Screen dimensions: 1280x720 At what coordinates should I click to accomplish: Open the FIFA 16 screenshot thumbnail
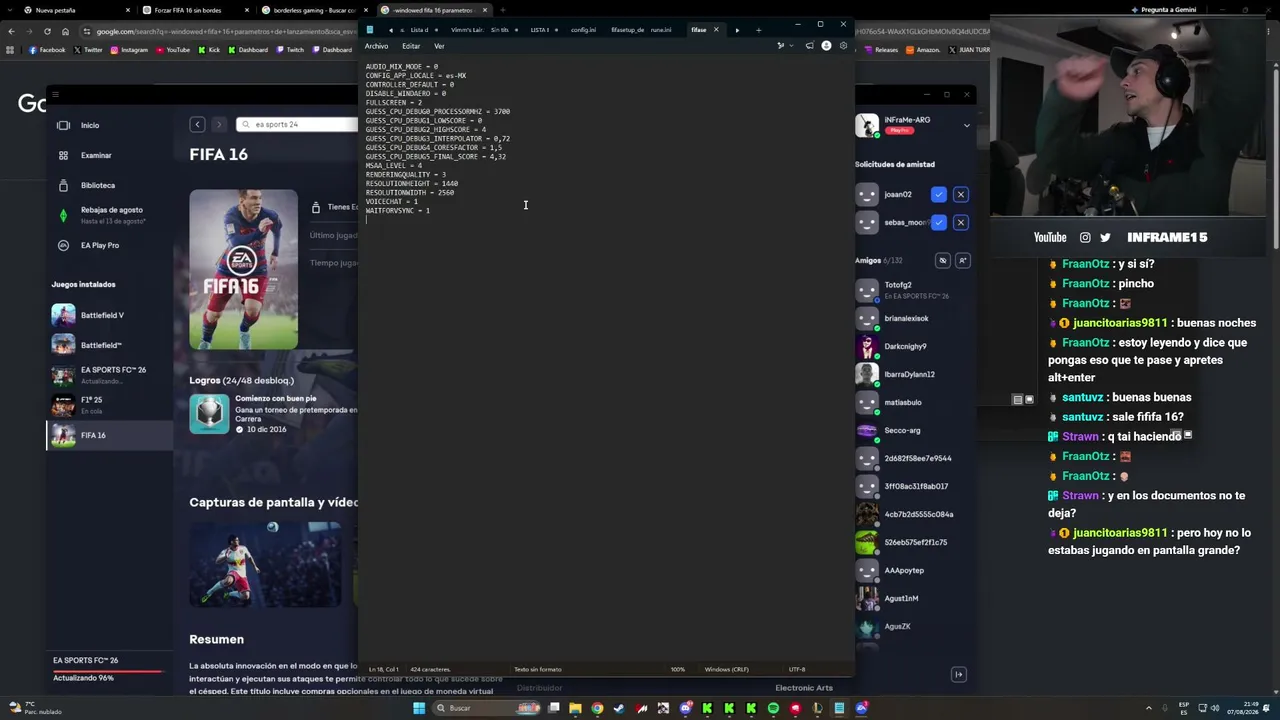point(265,564)
